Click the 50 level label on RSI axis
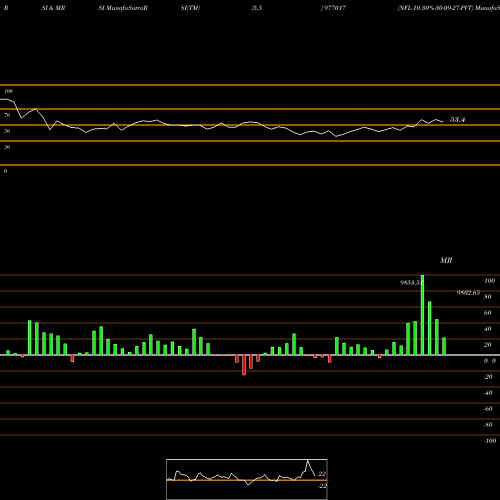Screen dimensions: 500x500 pyautogui.click(x=7, y=131)
